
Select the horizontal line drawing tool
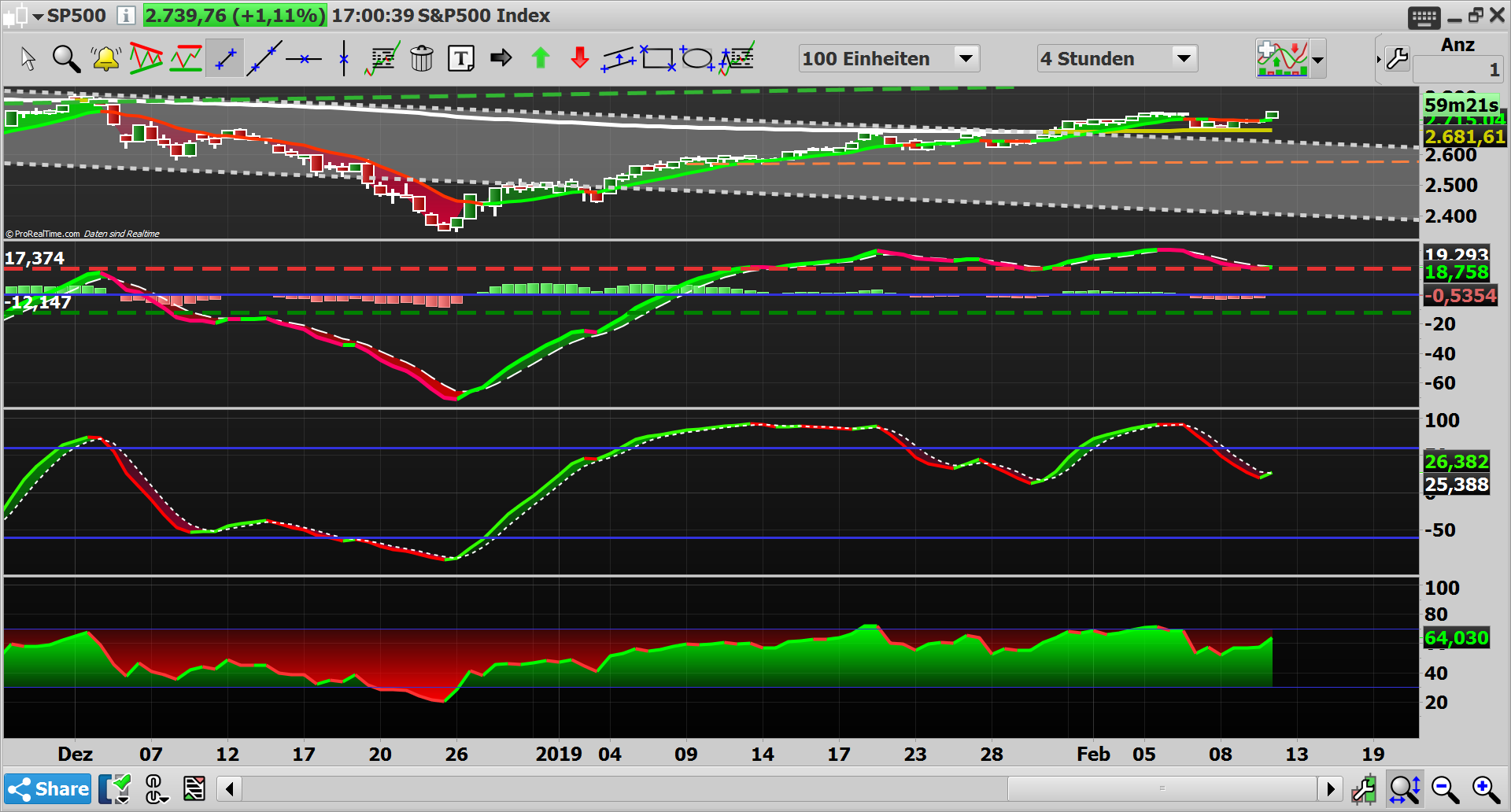coord(304,57)
